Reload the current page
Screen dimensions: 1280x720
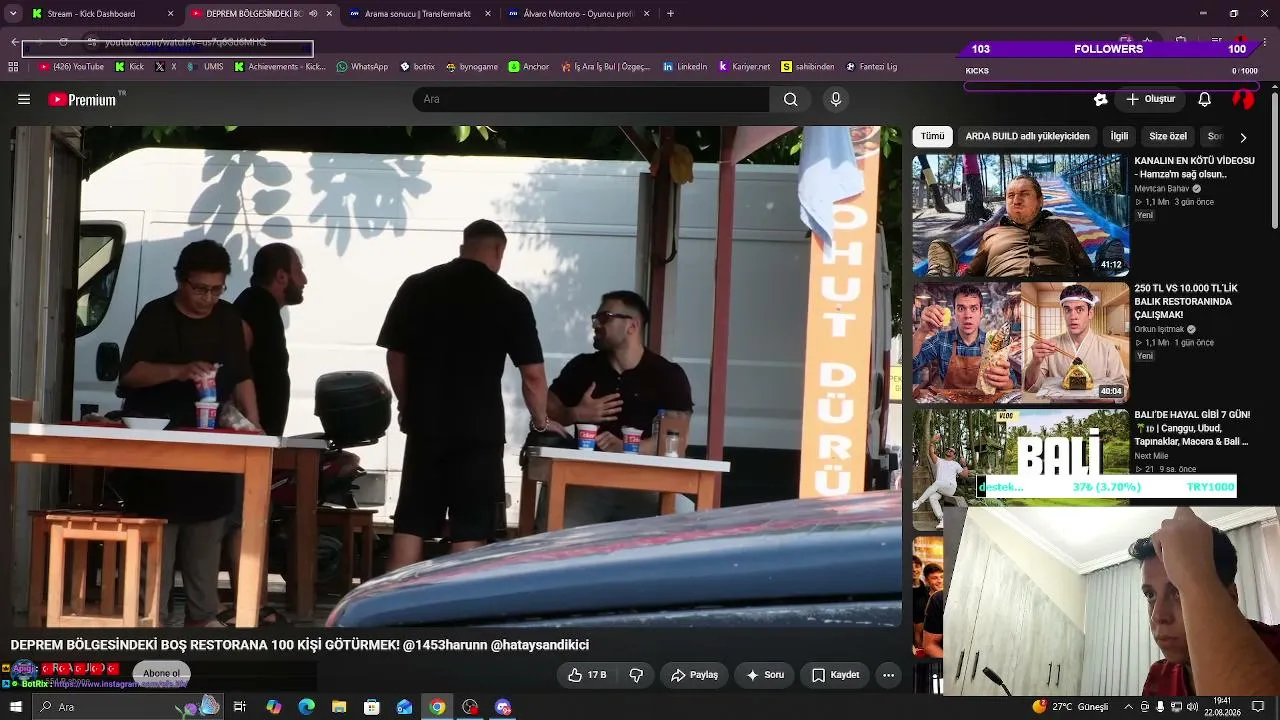[63, 42]
